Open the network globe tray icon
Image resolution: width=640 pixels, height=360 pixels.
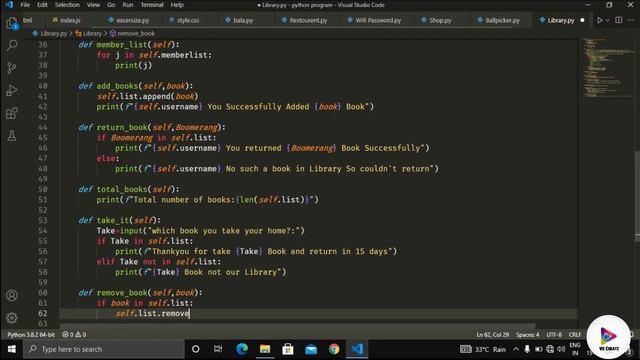[550, 349]
